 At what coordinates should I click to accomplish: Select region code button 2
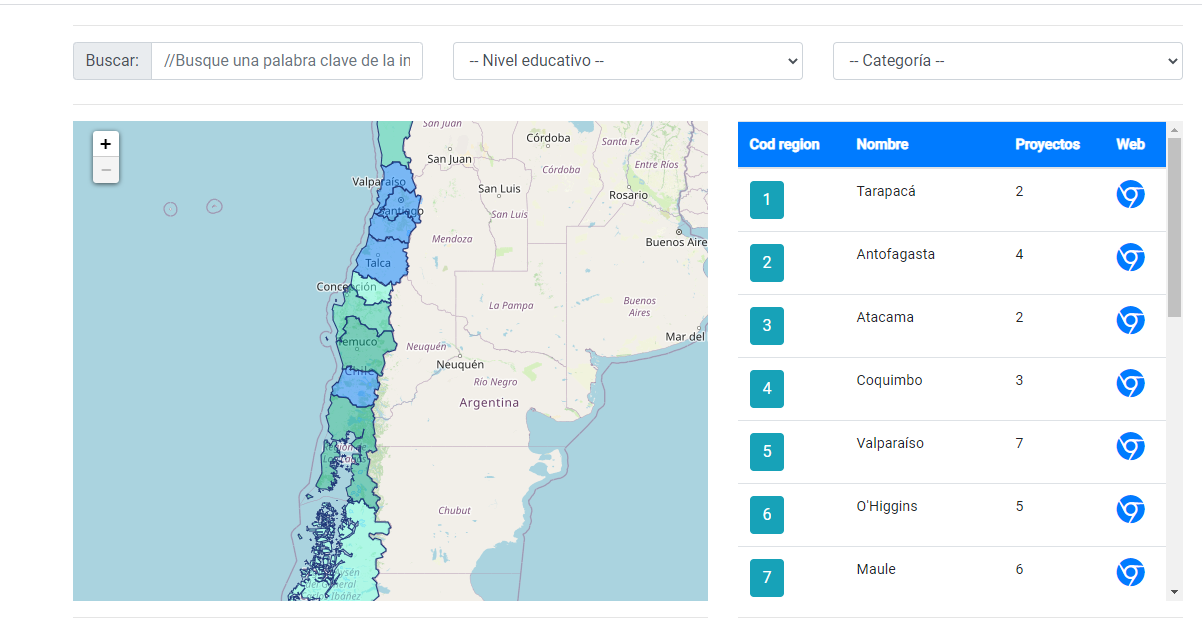(x=767, y=263)
